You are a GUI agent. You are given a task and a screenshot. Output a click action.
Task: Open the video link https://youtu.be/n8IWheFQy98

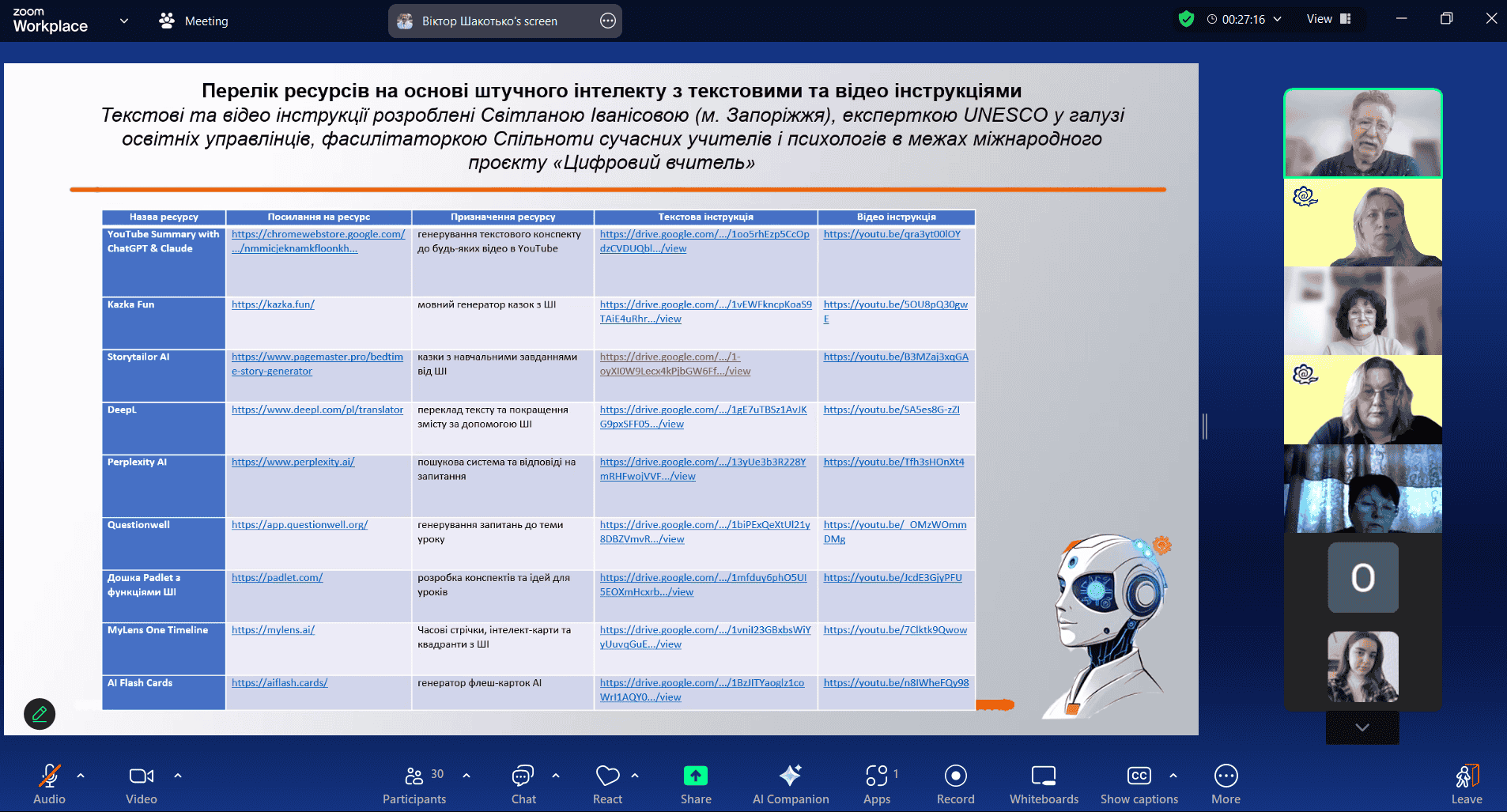pyautogui.click(x=896, y=683)
